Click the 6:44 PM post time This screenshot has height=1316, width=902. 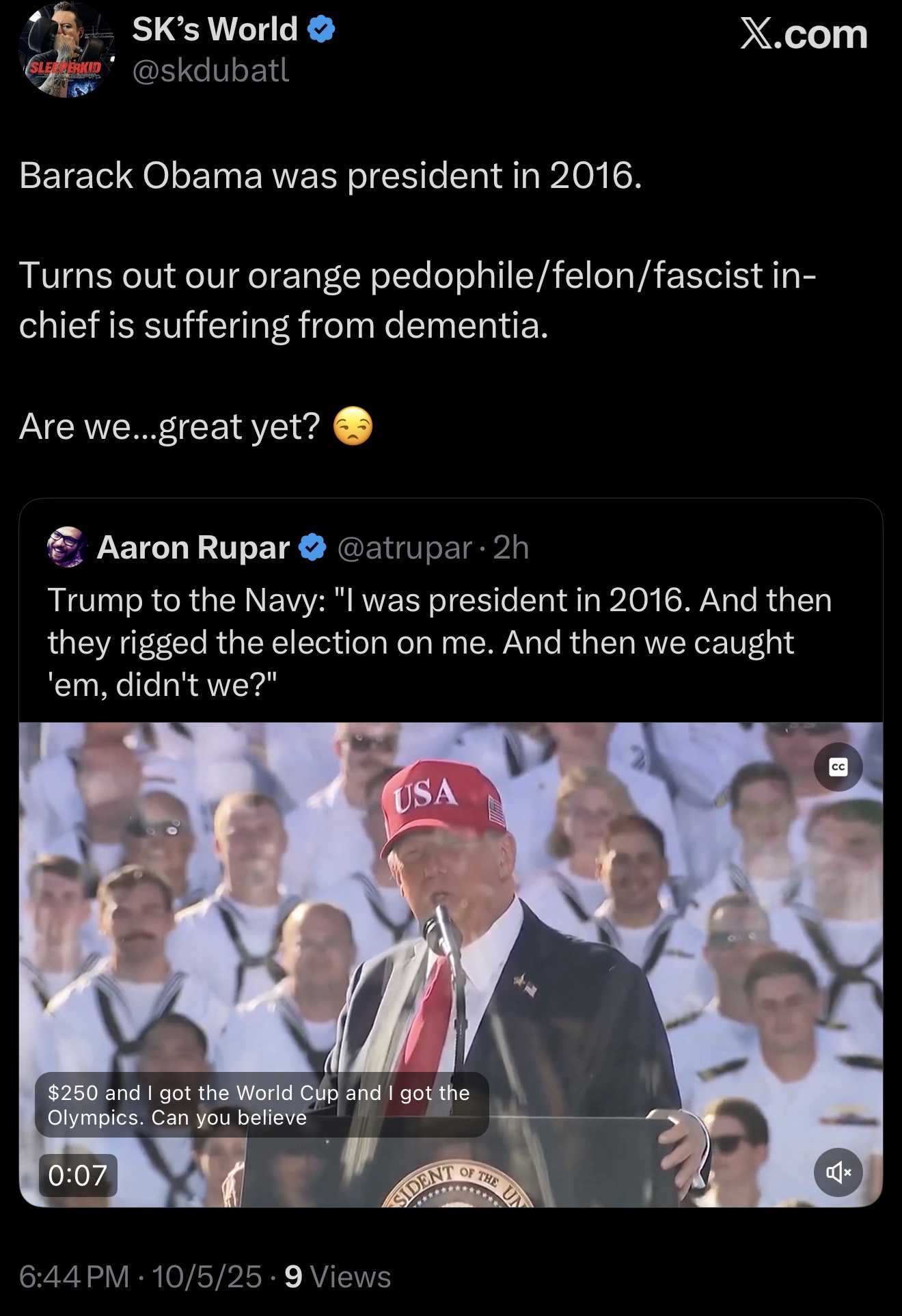[x=74, y=1276]
